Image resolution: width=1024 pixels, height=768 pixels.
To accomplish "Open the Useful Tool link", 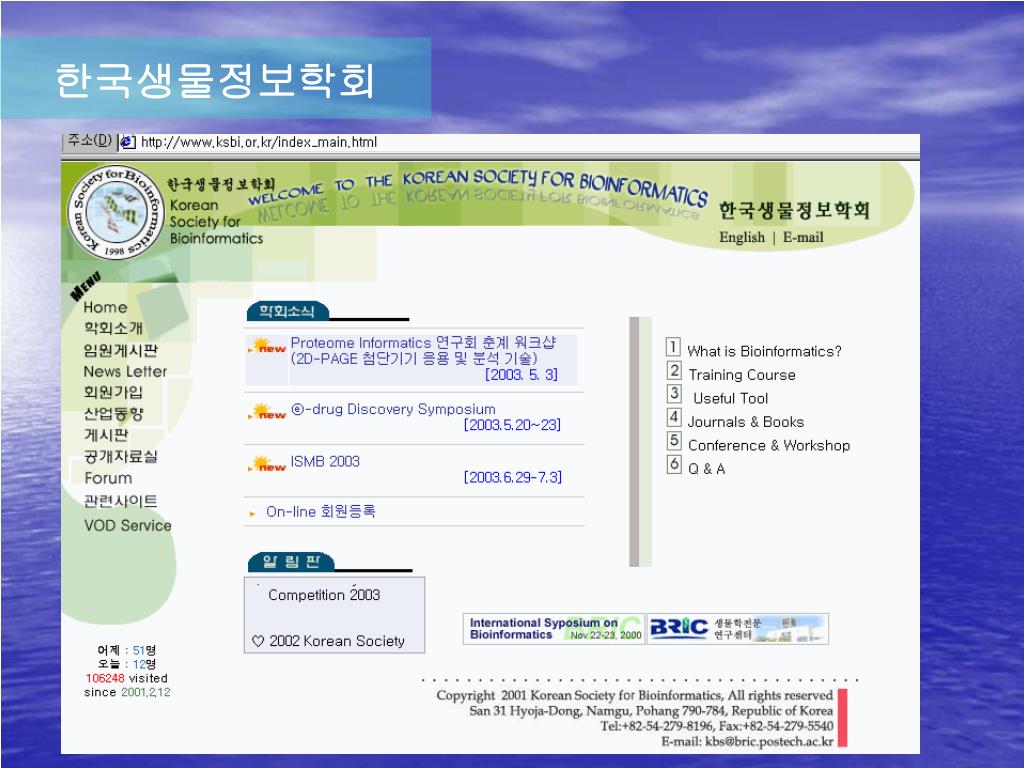I will click(x=730, y=398).
